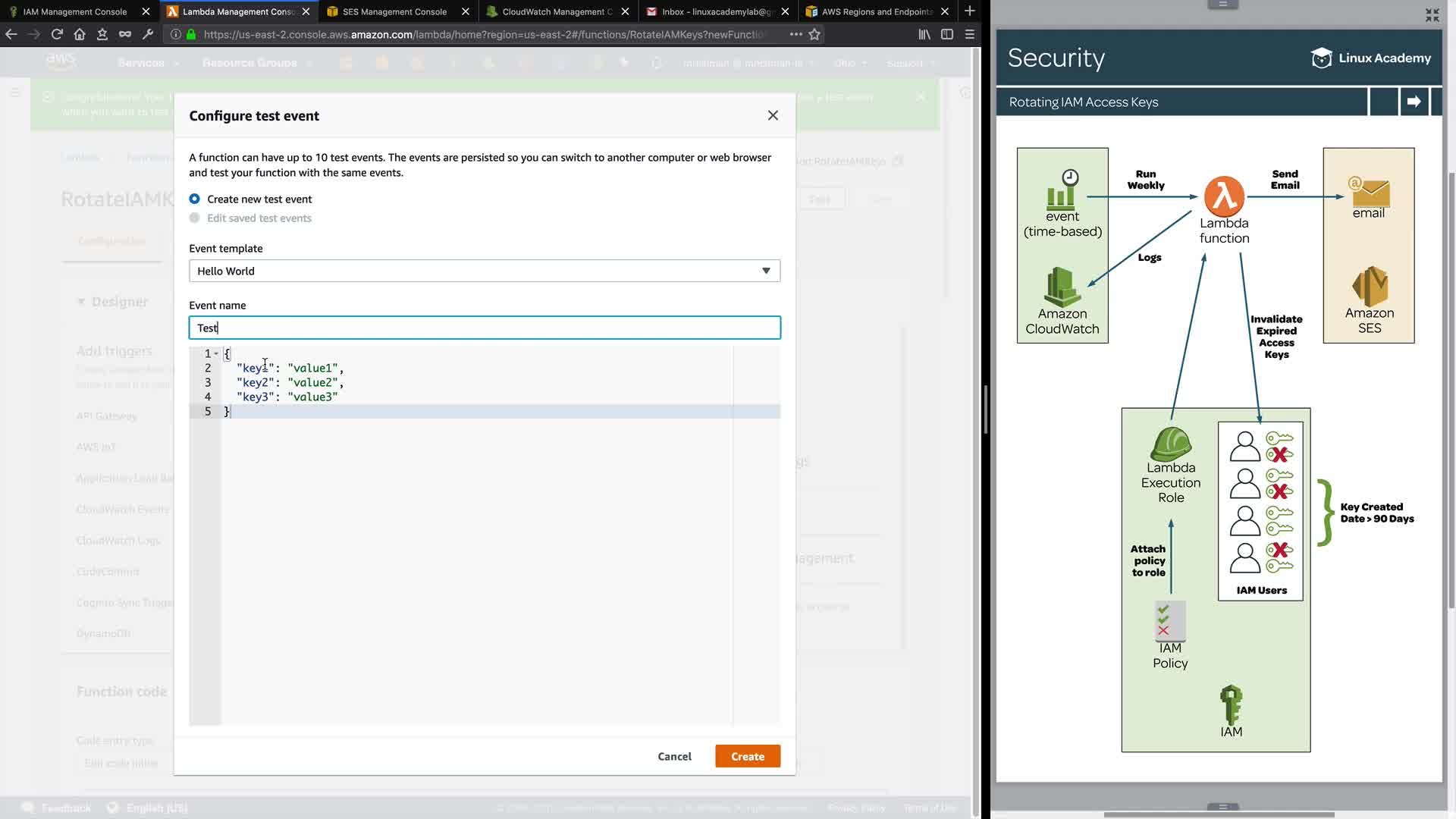The image size is (1456, 819).
Task: Open a new browser tab with plus
Action: tap(969, 11)
